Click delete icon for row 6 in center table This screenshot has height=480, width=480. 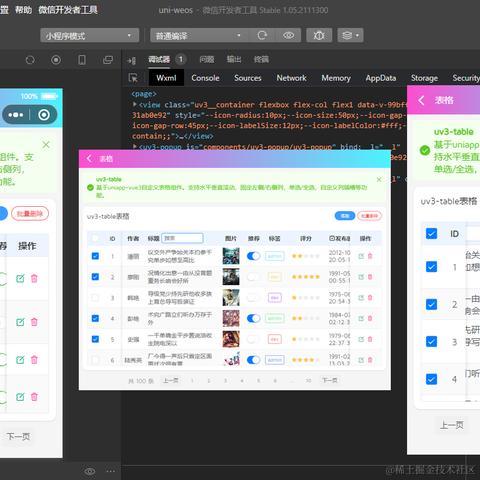pyautogui.click(x=370, y=360)
